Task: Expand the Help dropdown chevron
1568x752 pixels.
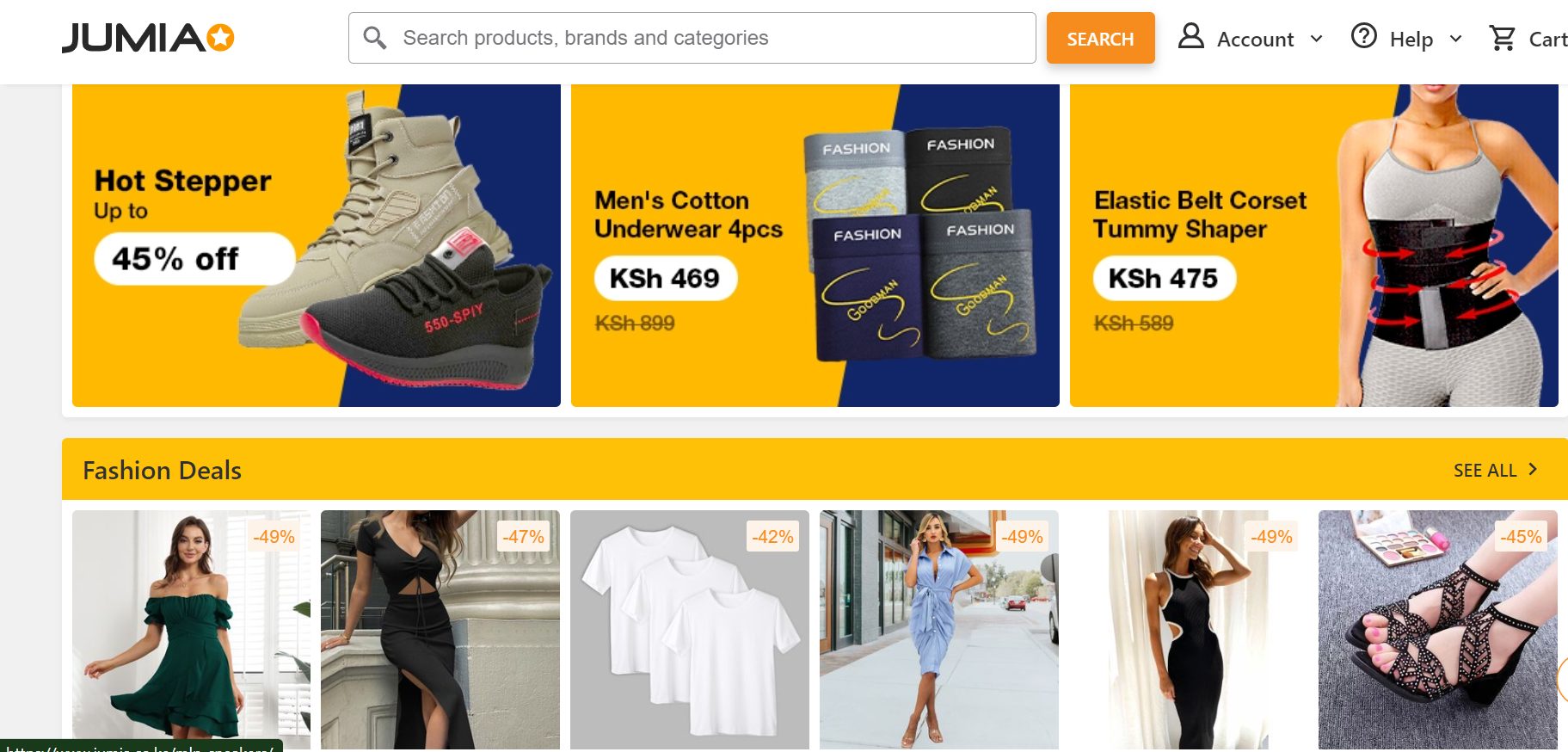Action: [1455, 39]
